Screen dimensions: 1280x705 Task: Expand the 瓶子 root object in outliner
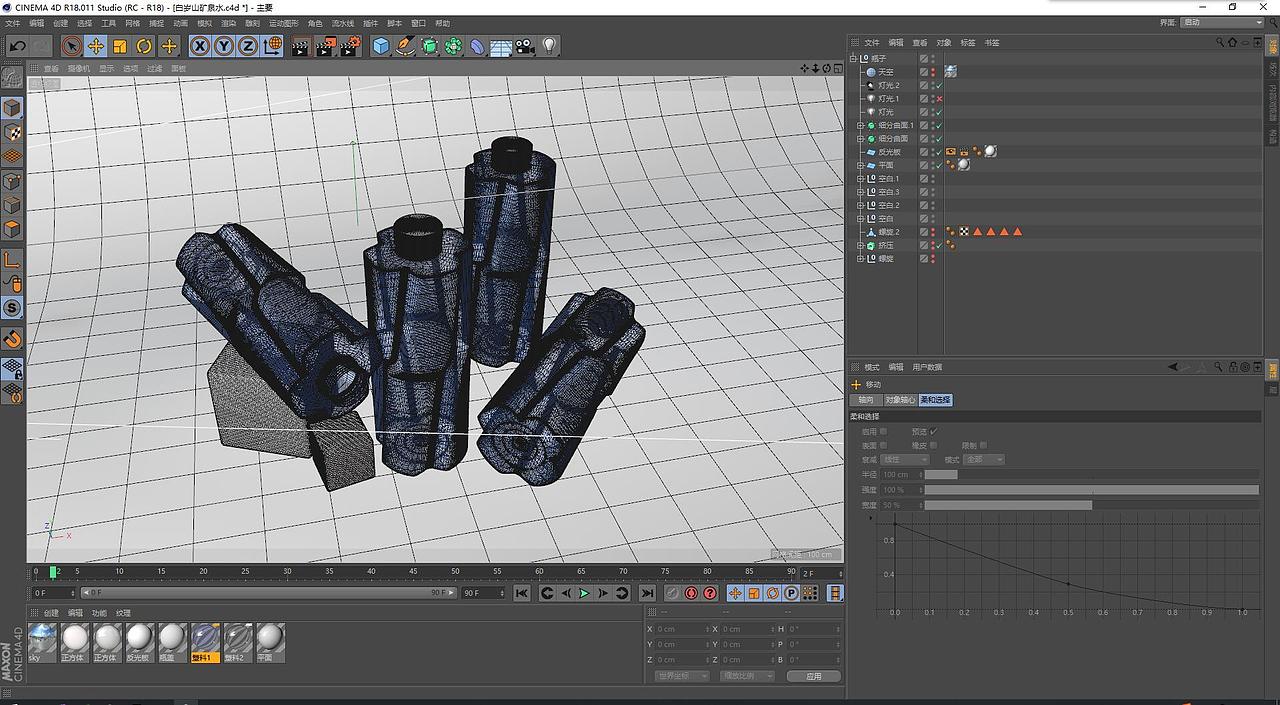click(852, 57)
